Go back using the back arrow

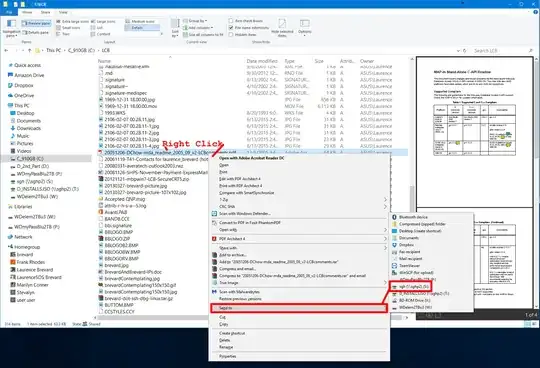(6, 50)
